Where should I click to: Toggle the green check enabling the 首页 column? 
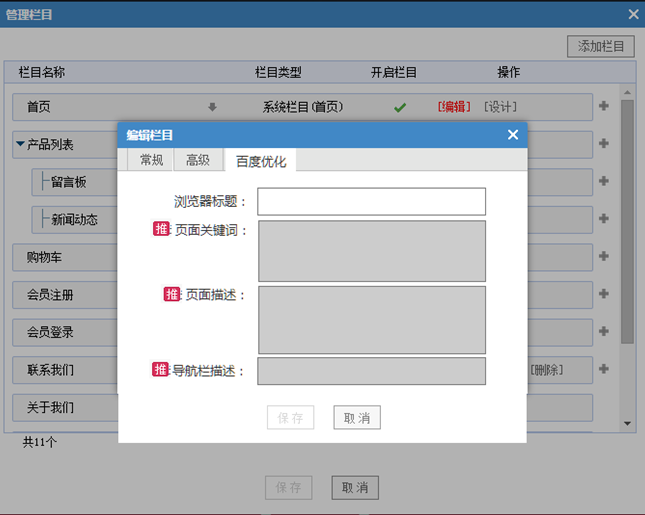pos(400,107)
